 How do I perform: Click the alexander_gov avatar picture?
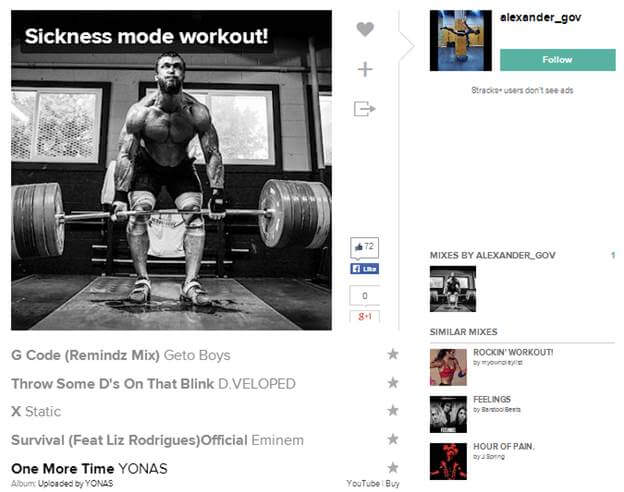point(460,41)
